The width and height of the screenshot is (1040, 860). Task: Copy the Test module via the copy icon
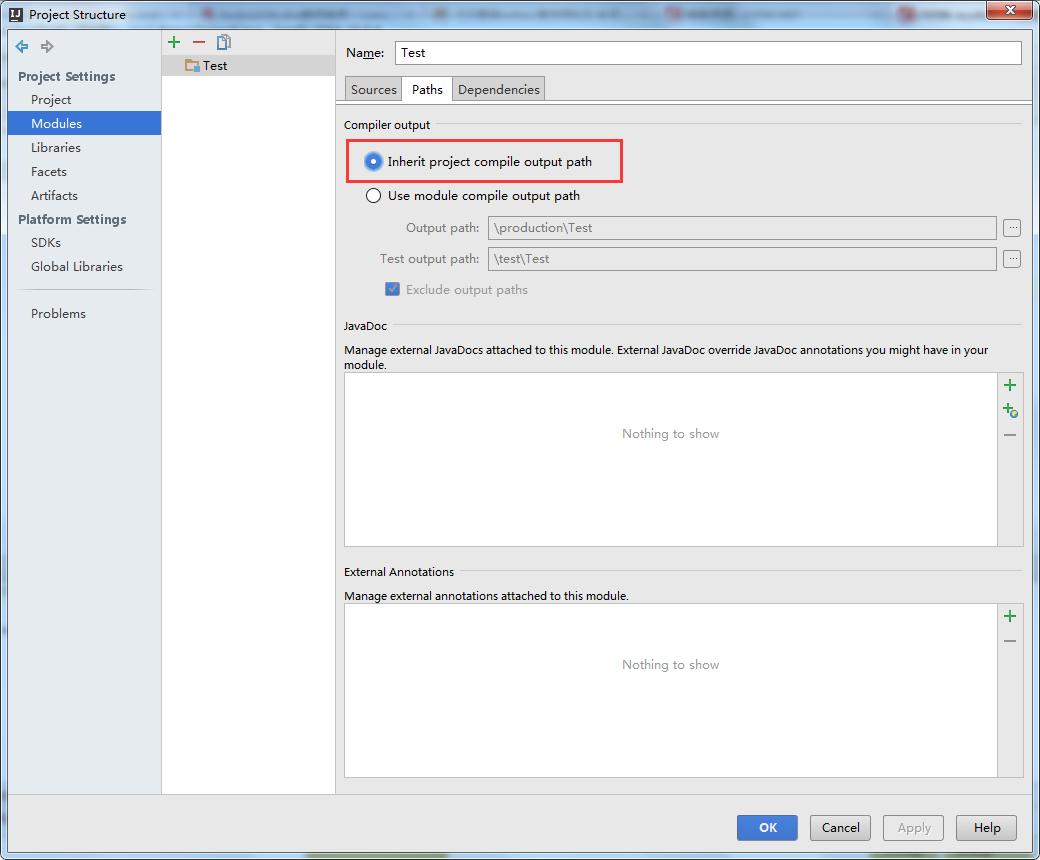pos(224,42)
